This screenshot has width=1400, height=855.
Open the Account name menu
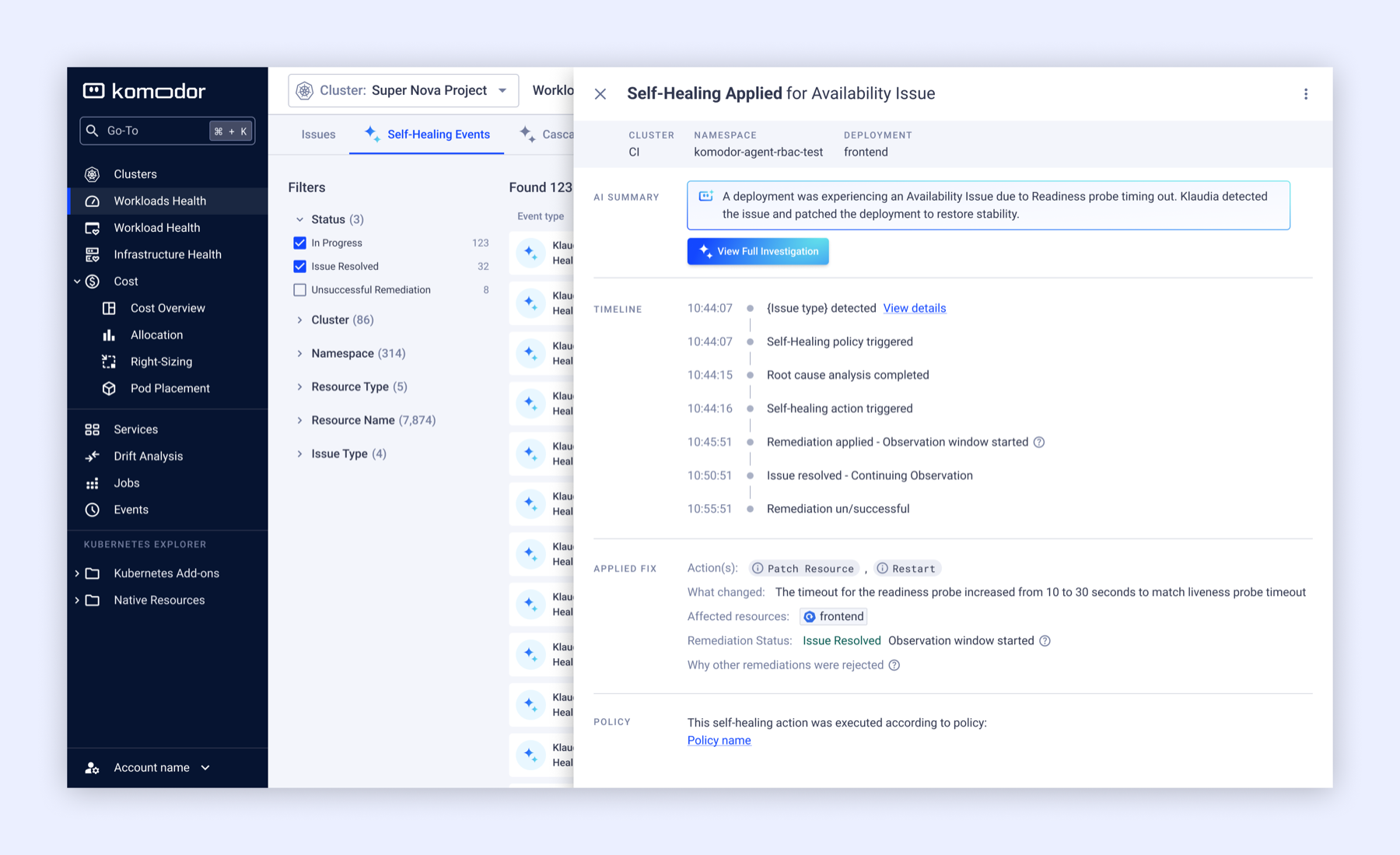tap(148, 768)
